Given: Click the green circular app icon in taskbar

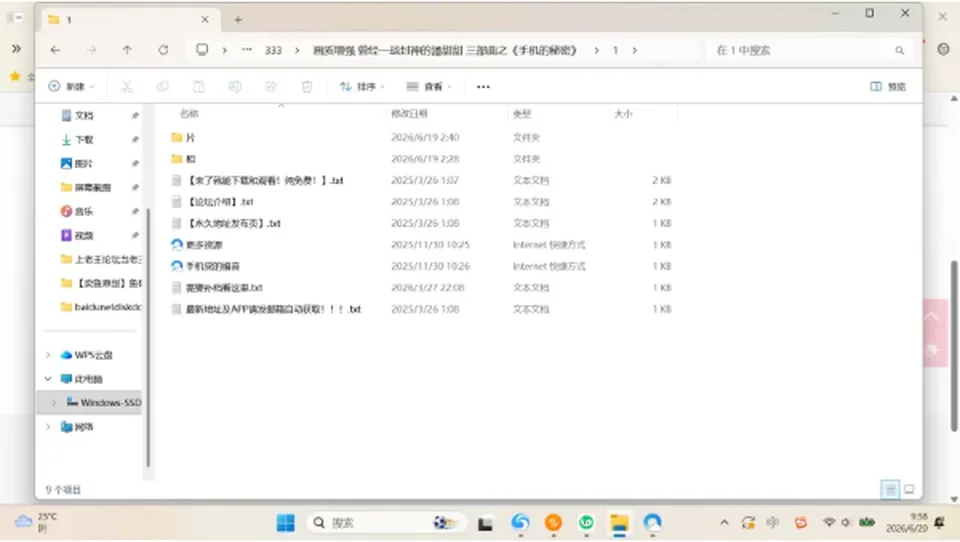Looking at the screenshot, I should [x=587, y=522].
